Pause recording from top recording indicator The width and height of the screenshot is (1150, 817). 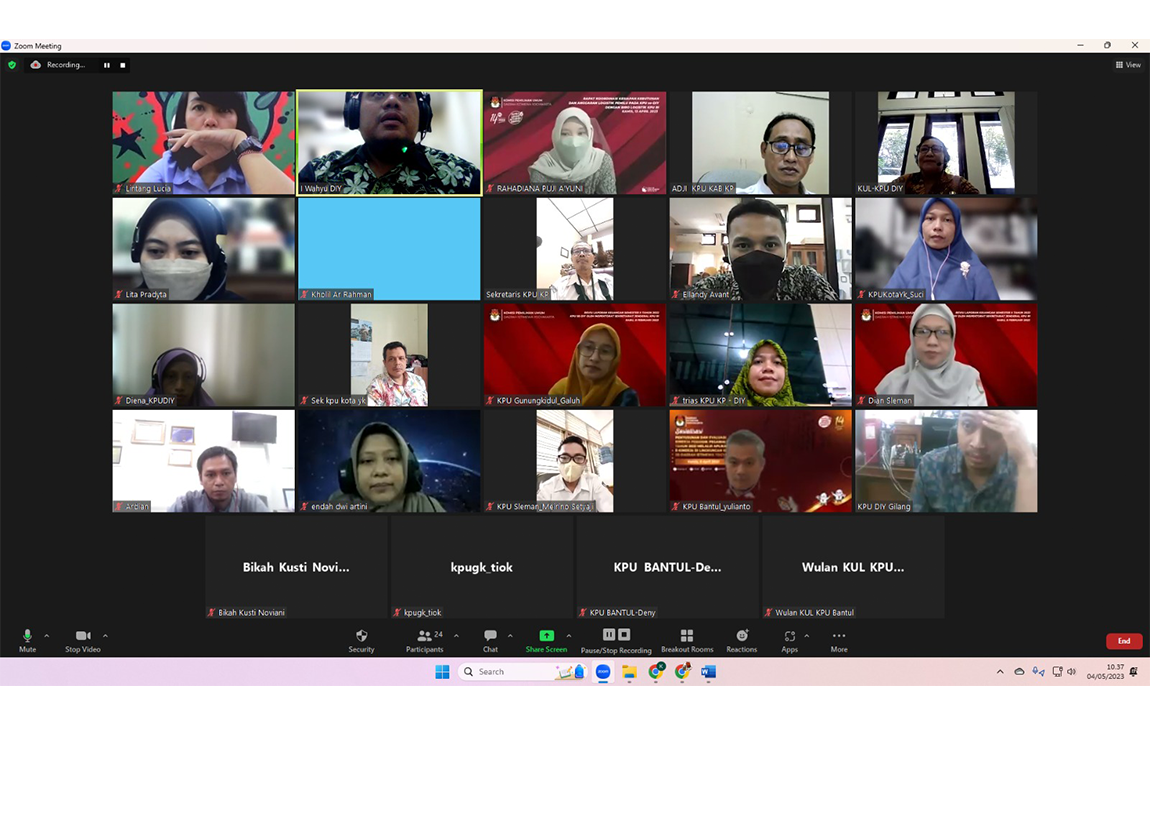click(107, 65)
